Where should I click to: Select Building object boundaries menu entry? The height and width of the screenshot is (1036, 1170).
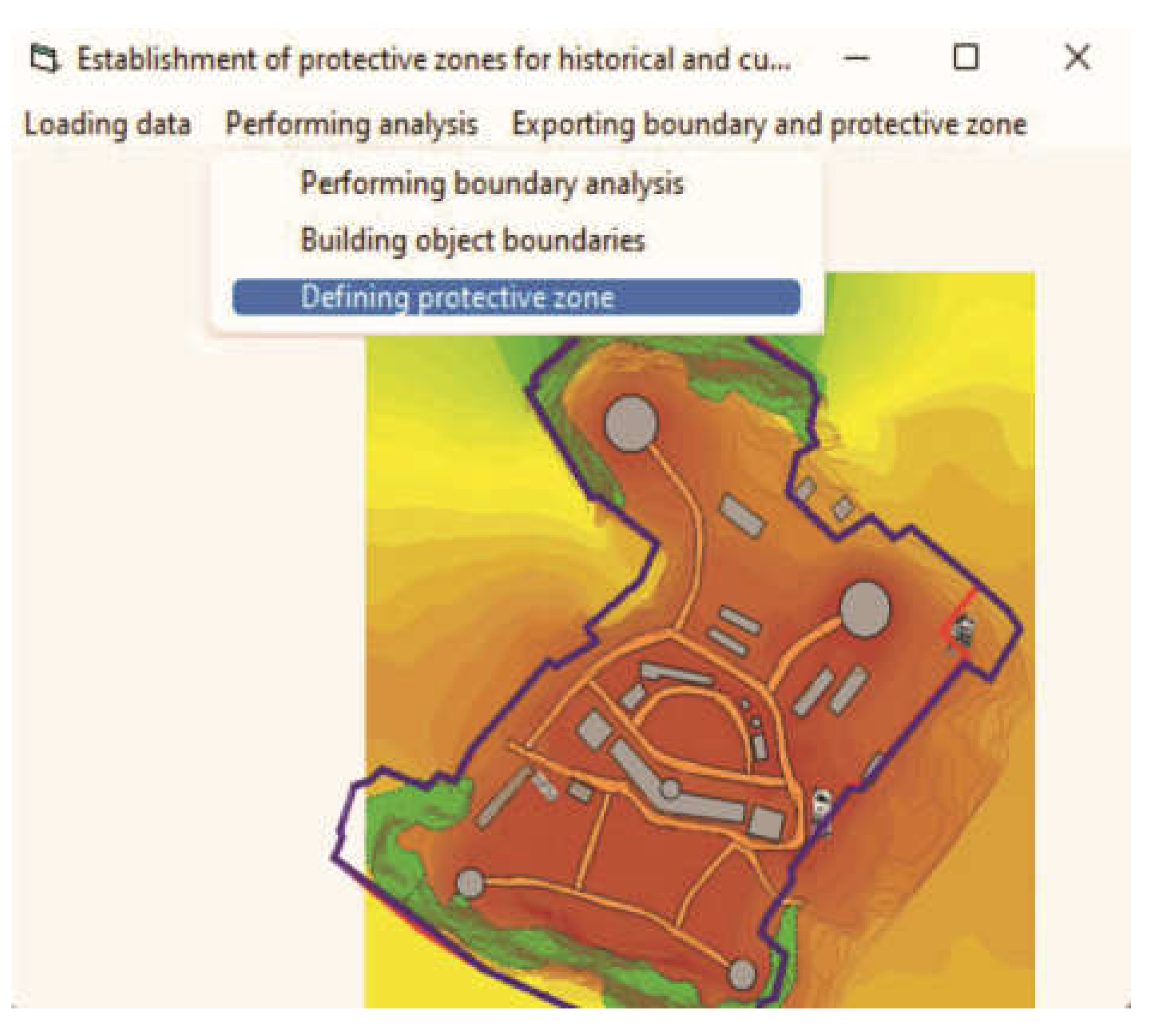472,240
